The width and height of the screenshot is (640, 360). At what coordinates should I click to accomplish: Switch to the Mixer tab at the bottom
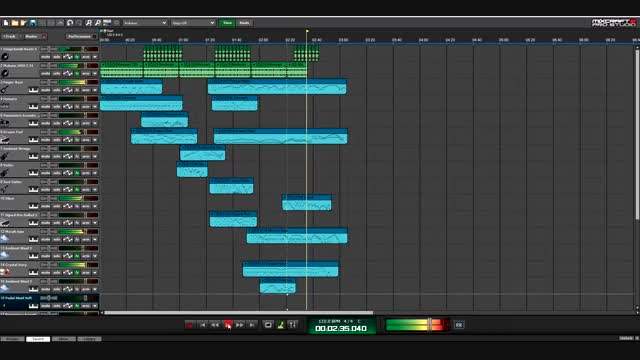tap(64, 339)
